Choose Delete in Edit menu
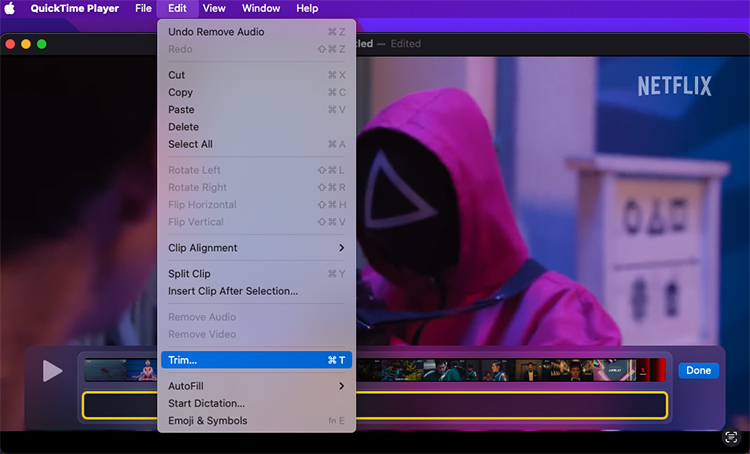 256,126
